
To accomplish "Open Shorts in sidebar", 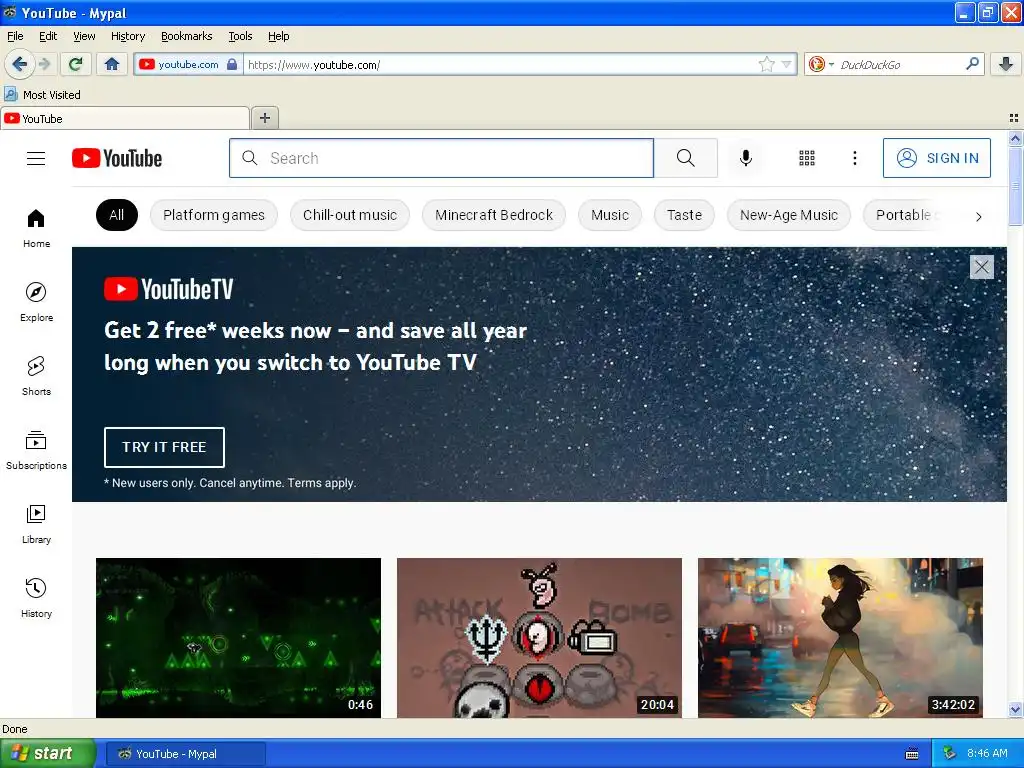I will tap(36, 376).
